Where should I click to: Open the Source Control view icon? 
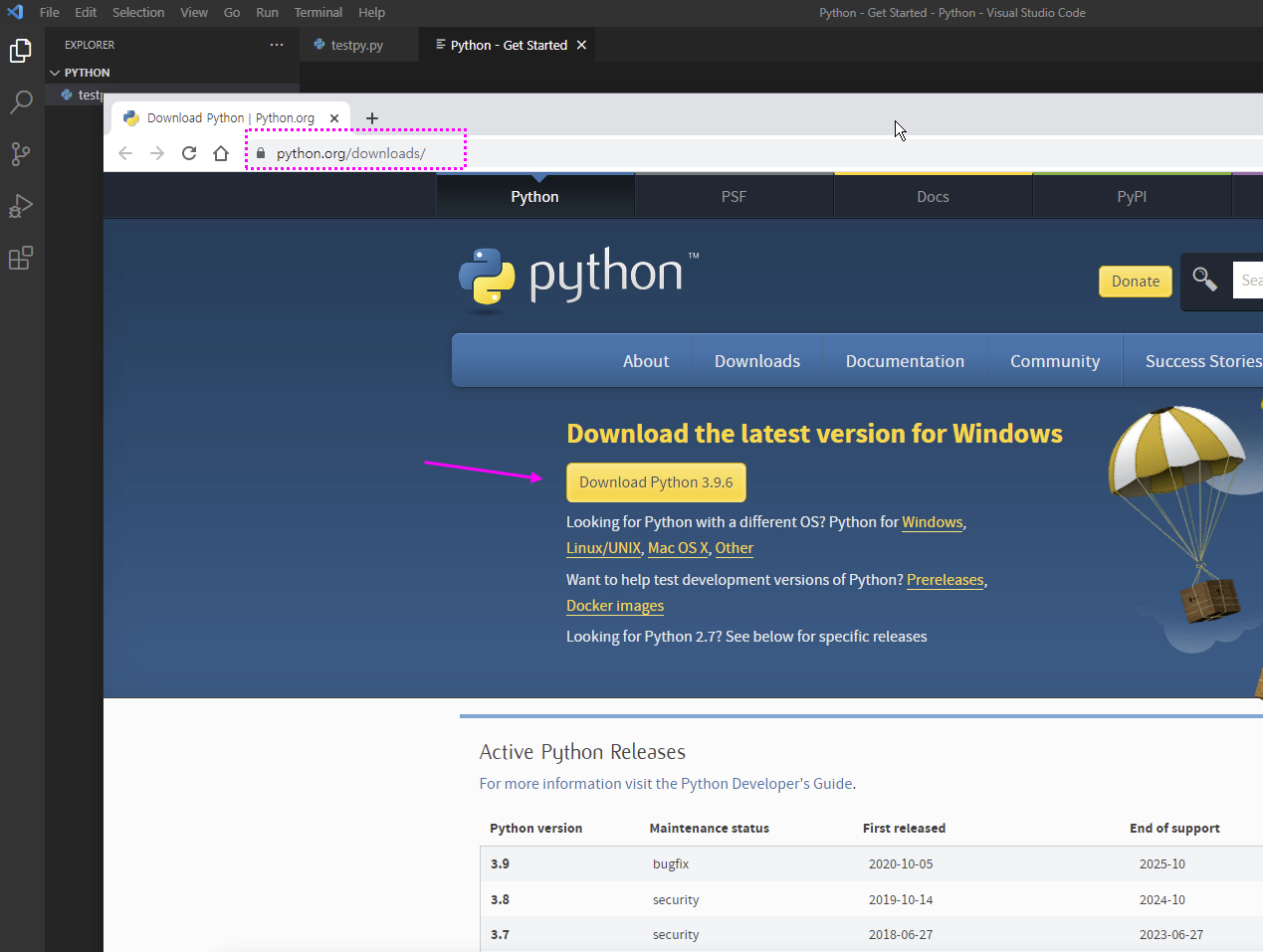21,154
